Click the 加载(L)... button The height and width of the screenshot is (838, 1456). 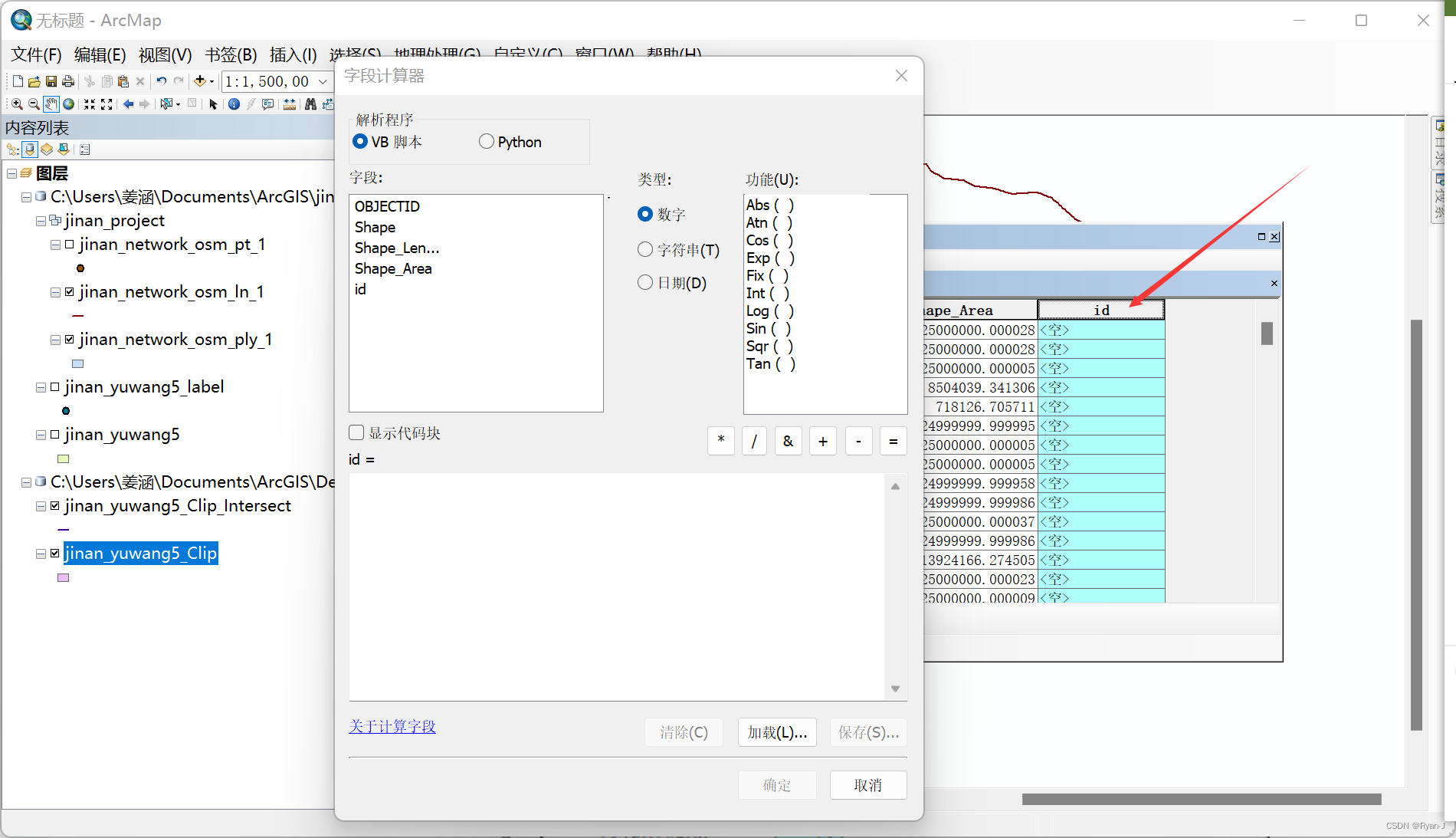(x=777, y=732)
